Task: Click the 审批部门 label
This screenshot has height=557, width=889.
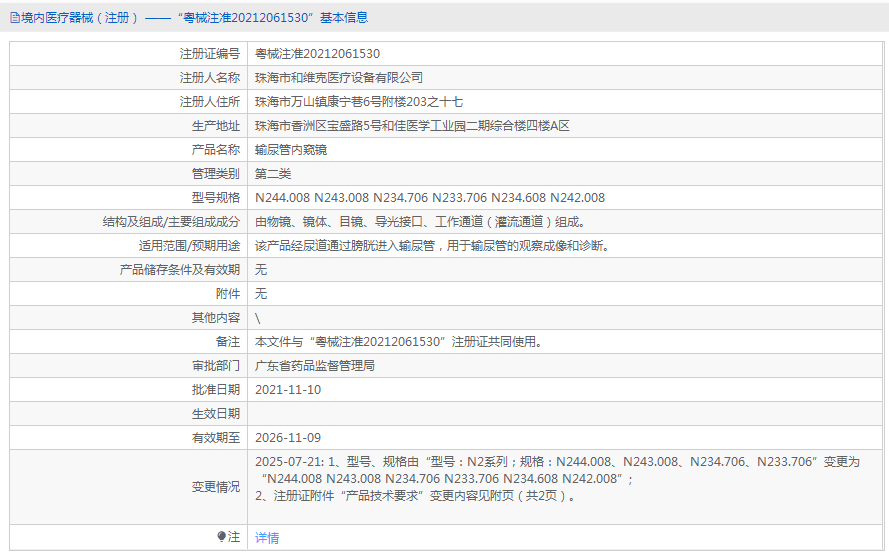Action: click(x=216, y=366)
